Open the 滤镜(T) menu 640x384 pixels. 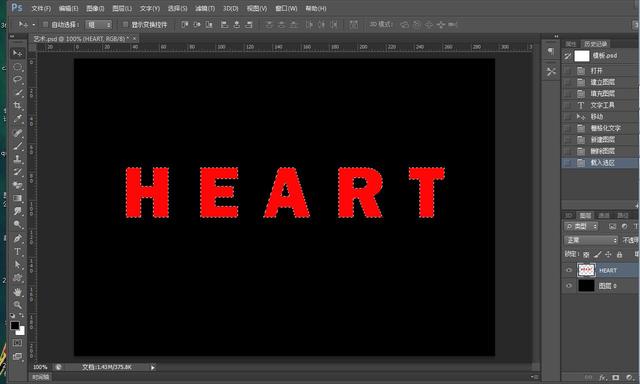[x=205, y=8]
